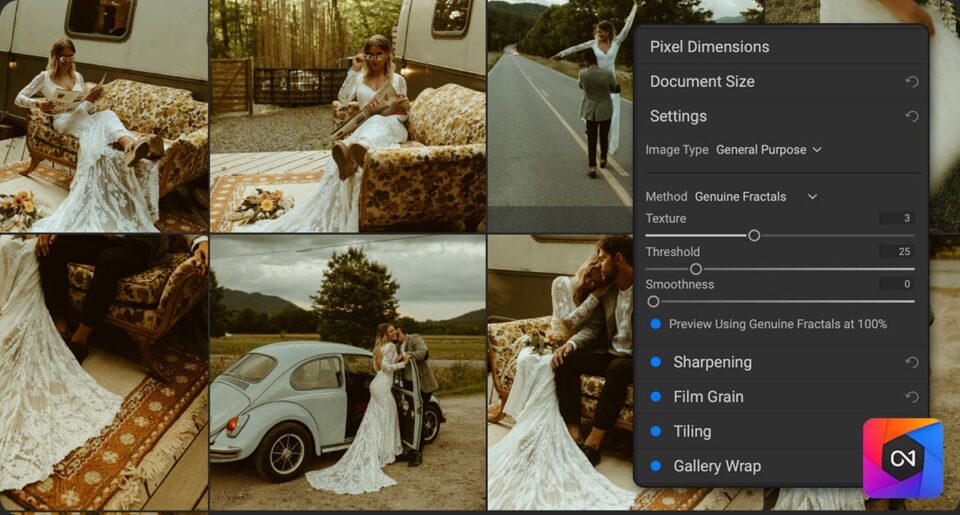Click the Threshold value field showing 25

pyautogui.click(x=897, y=251)
